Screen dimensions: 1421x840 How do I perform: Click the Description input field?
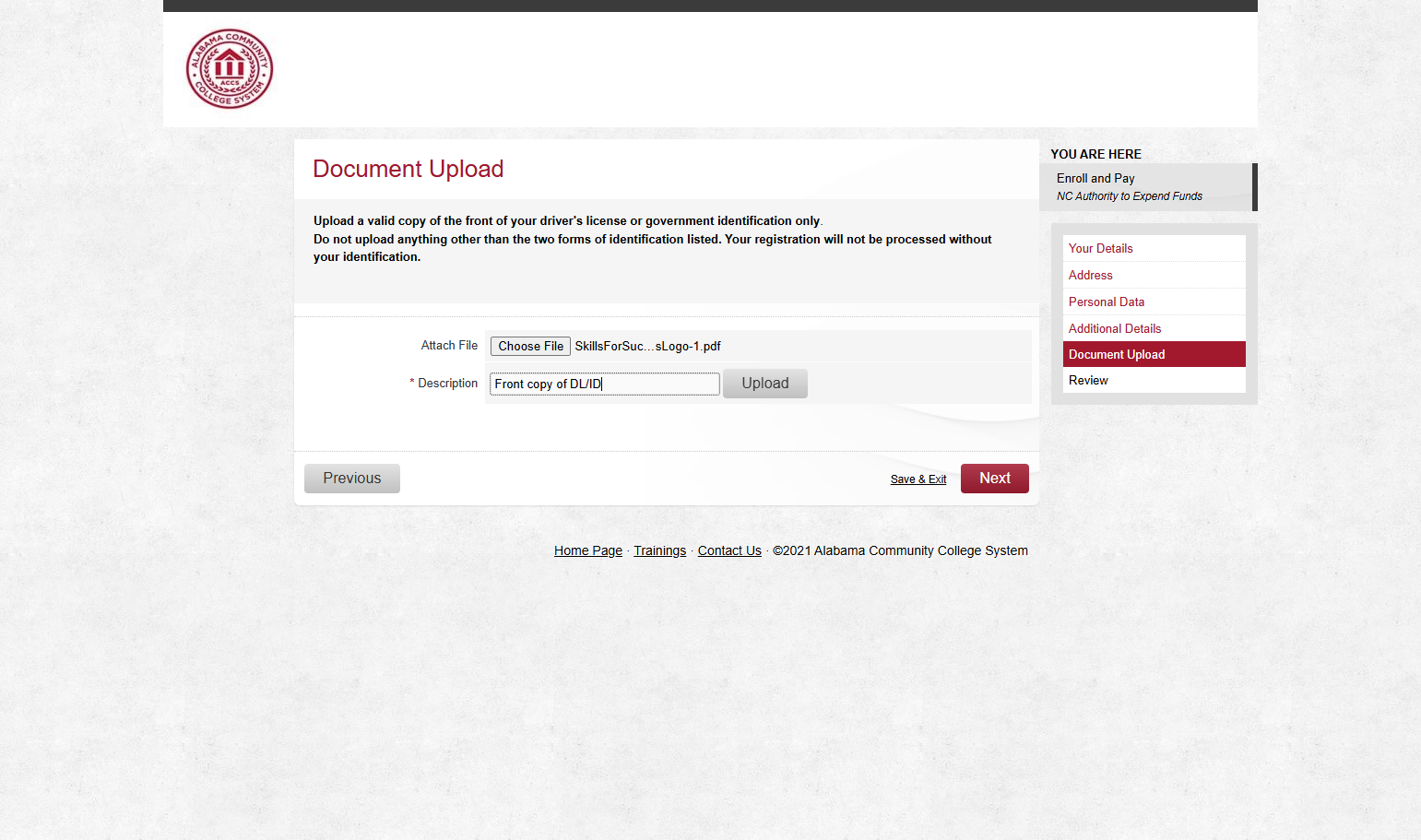[x=604, y=384]
